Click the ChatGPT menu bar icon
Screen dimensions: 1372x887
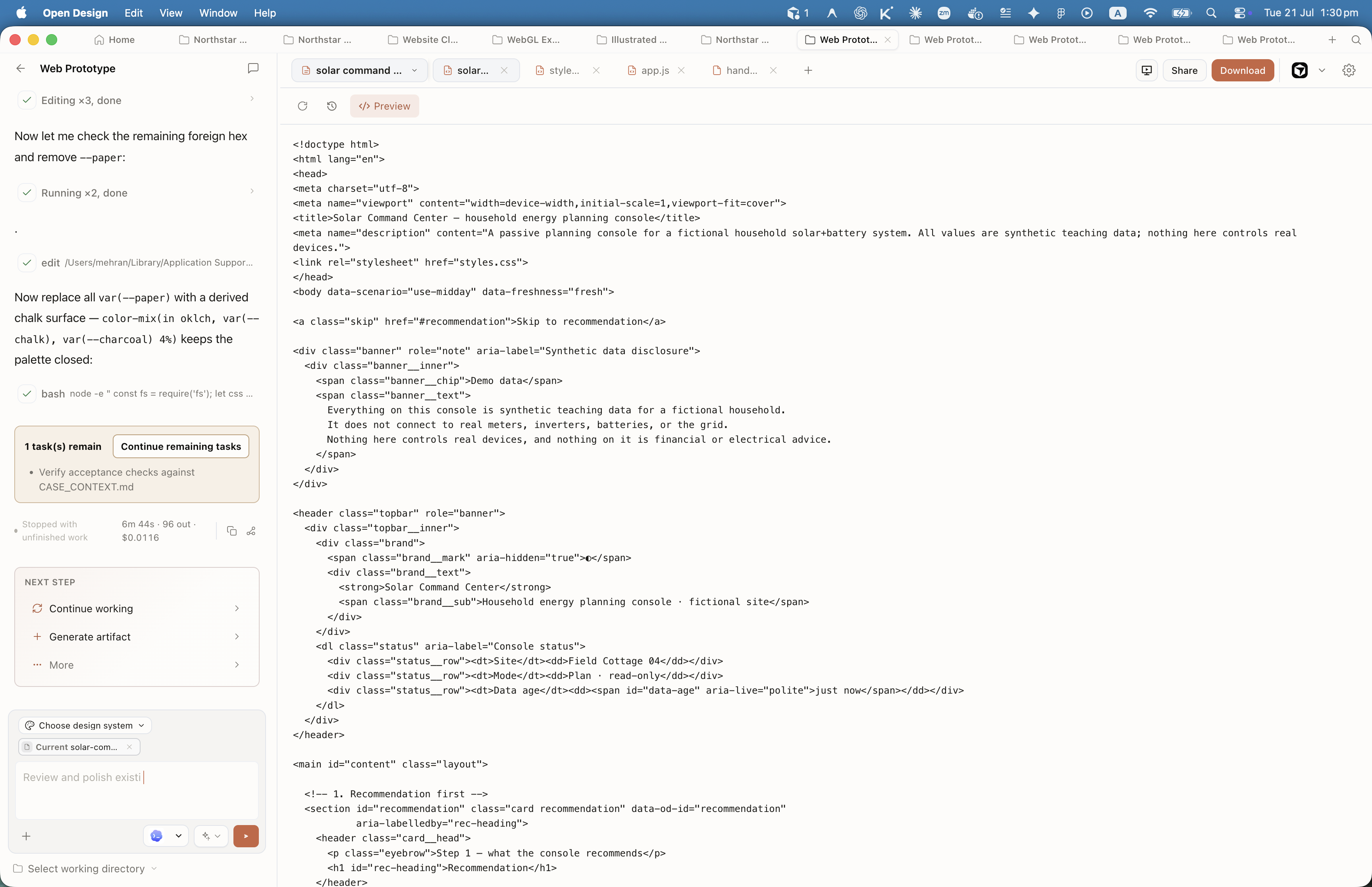[860, 13]
